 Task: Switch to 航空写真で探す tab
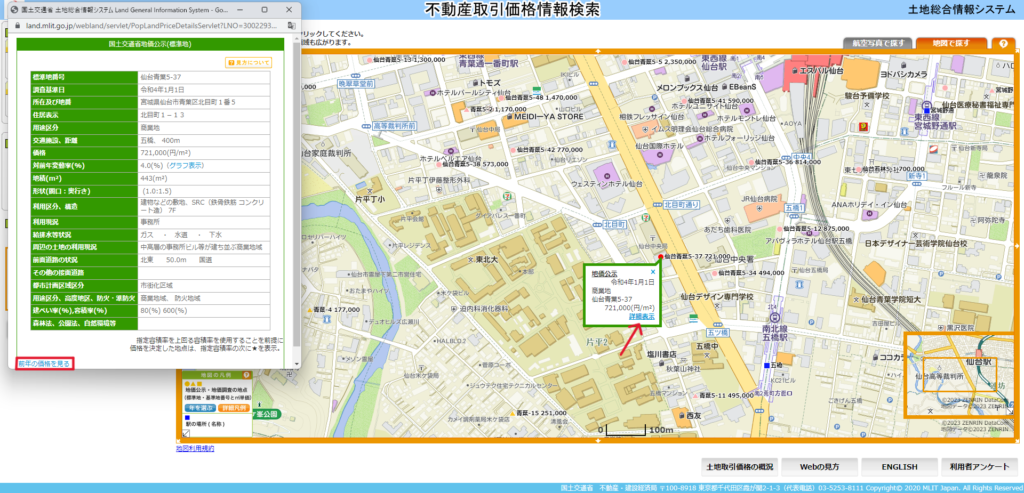(877, 43)
